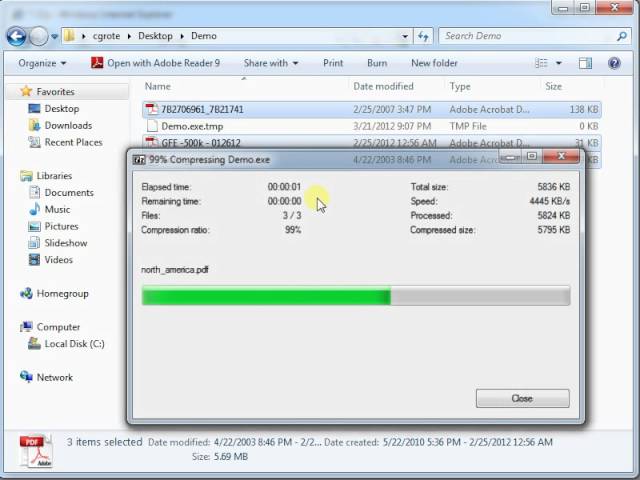The height and width of the screenshot is (480, 640).
Task: Sort files by Date modified column
Action: pyautogui.click(x=383, y=87)
